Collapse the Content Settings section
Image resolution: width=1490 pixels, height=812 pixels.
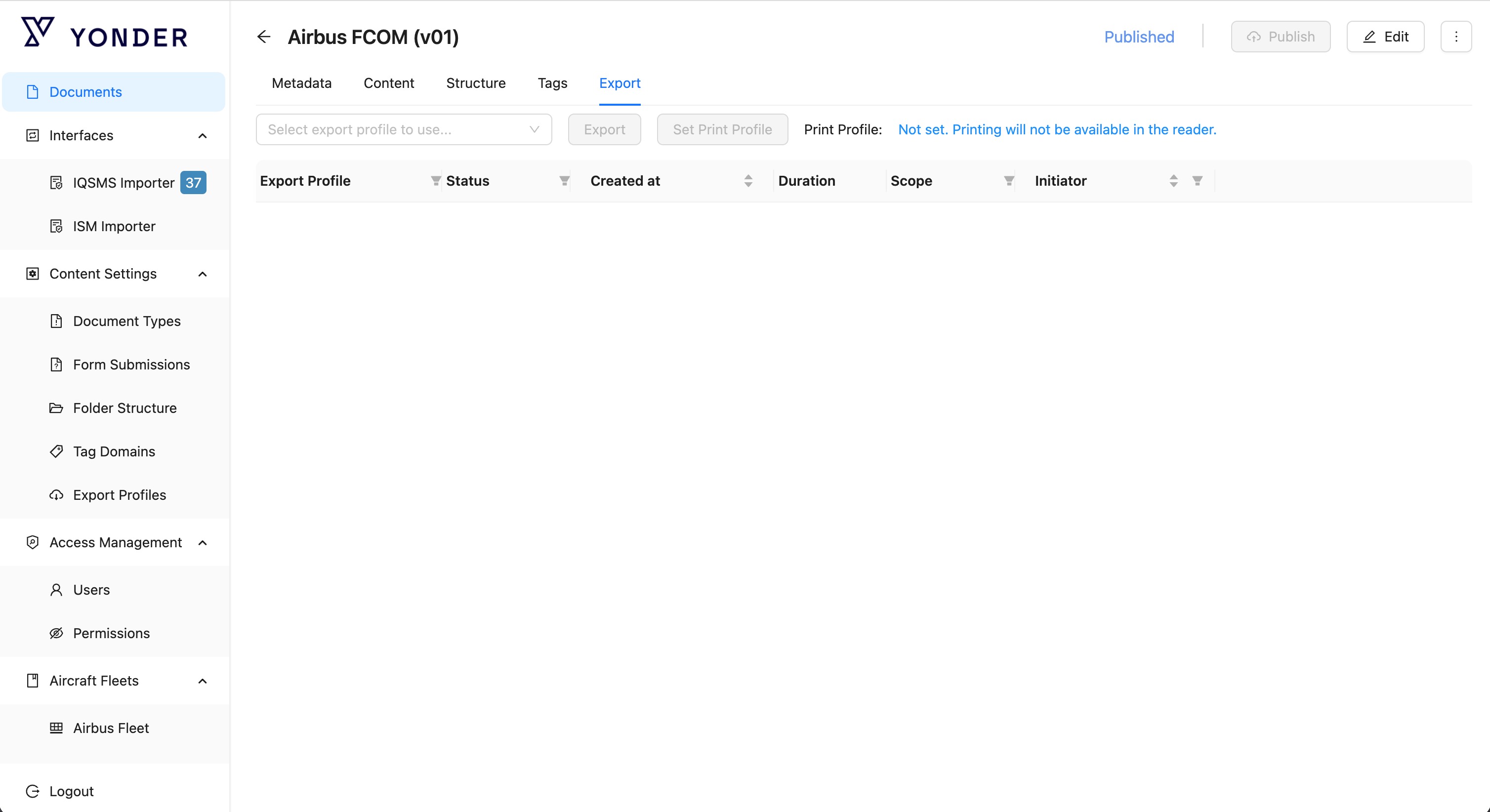coord(203,274)
